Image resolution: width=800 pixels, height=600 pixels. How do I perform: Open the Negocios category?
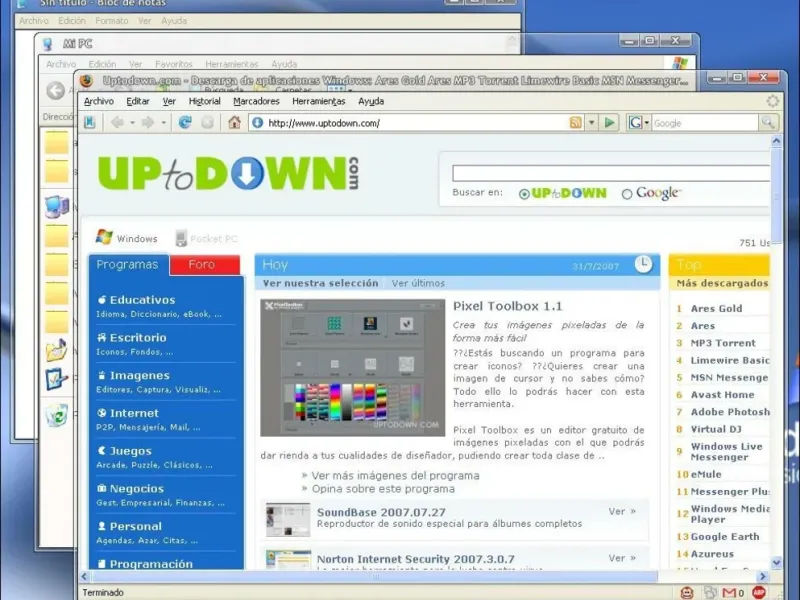click(137, 489)
